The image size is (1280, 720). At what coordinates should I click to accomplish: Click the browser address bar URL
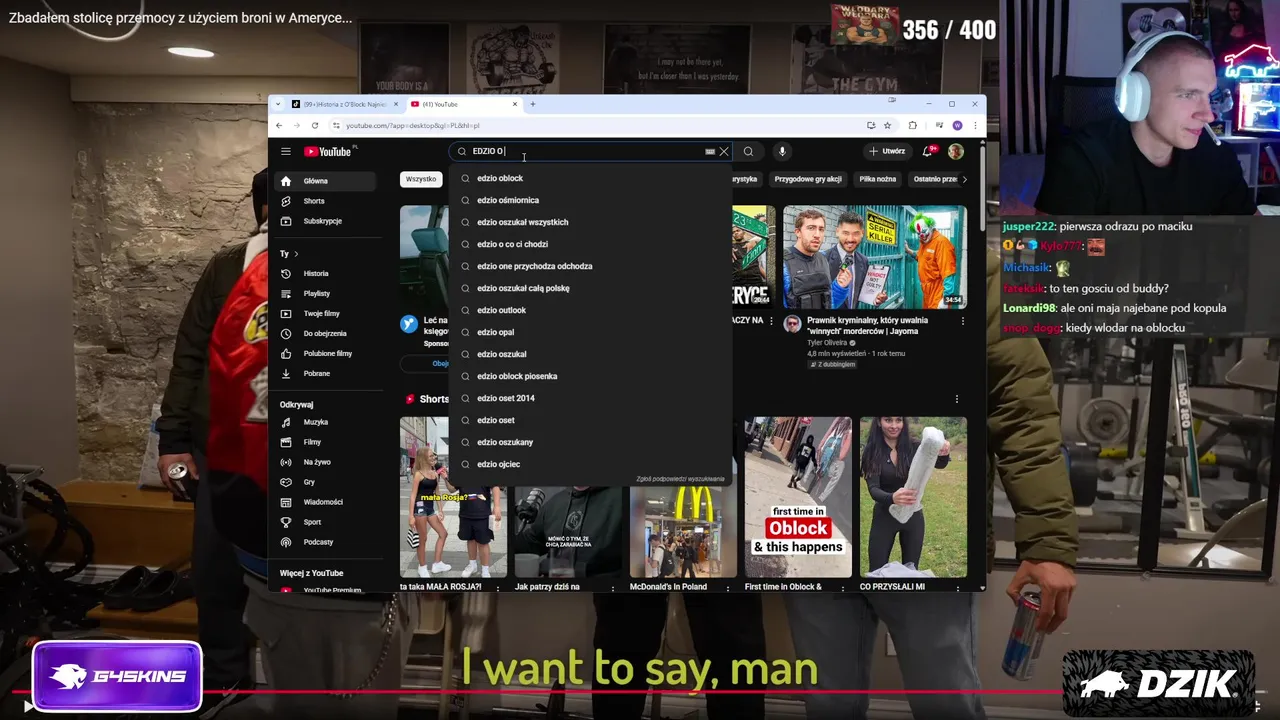413,126
